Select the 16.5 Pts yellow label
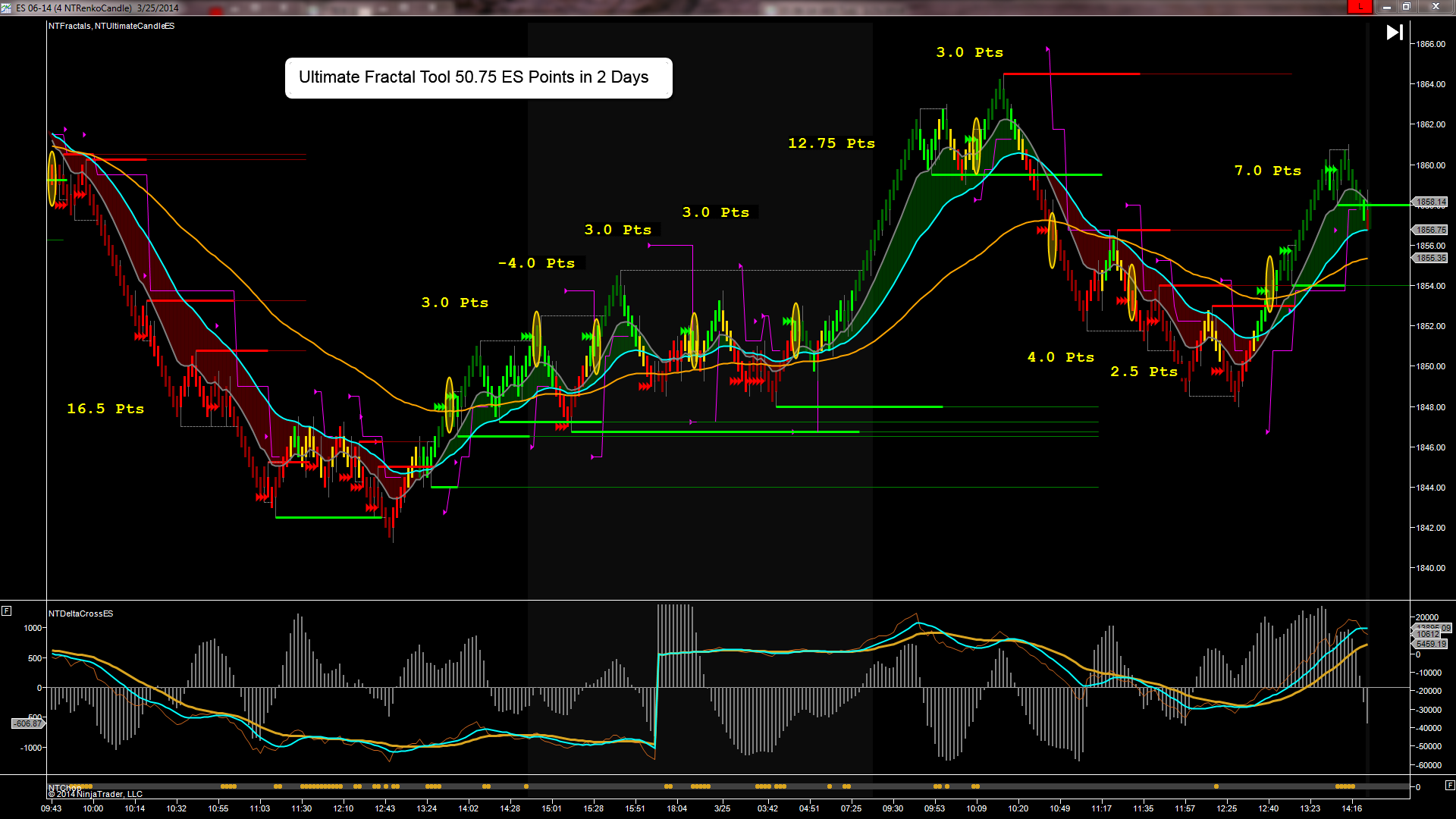1456x819 pixels. (105, 409)
